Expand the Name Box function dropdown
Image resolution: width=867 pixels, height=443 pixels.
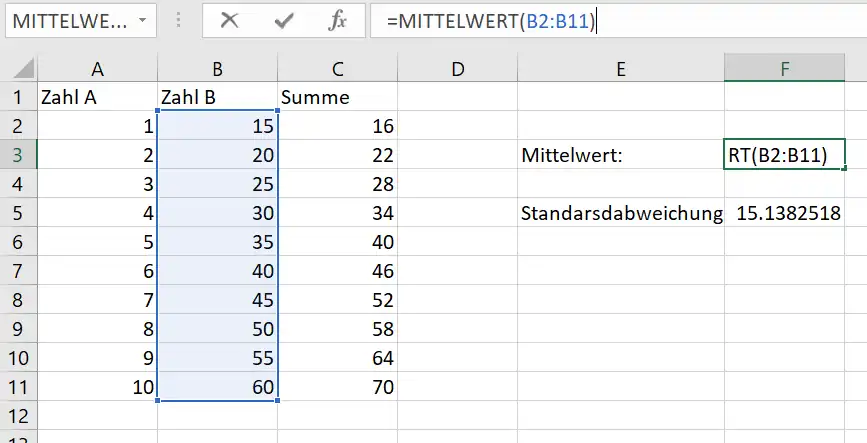(144, 21)
